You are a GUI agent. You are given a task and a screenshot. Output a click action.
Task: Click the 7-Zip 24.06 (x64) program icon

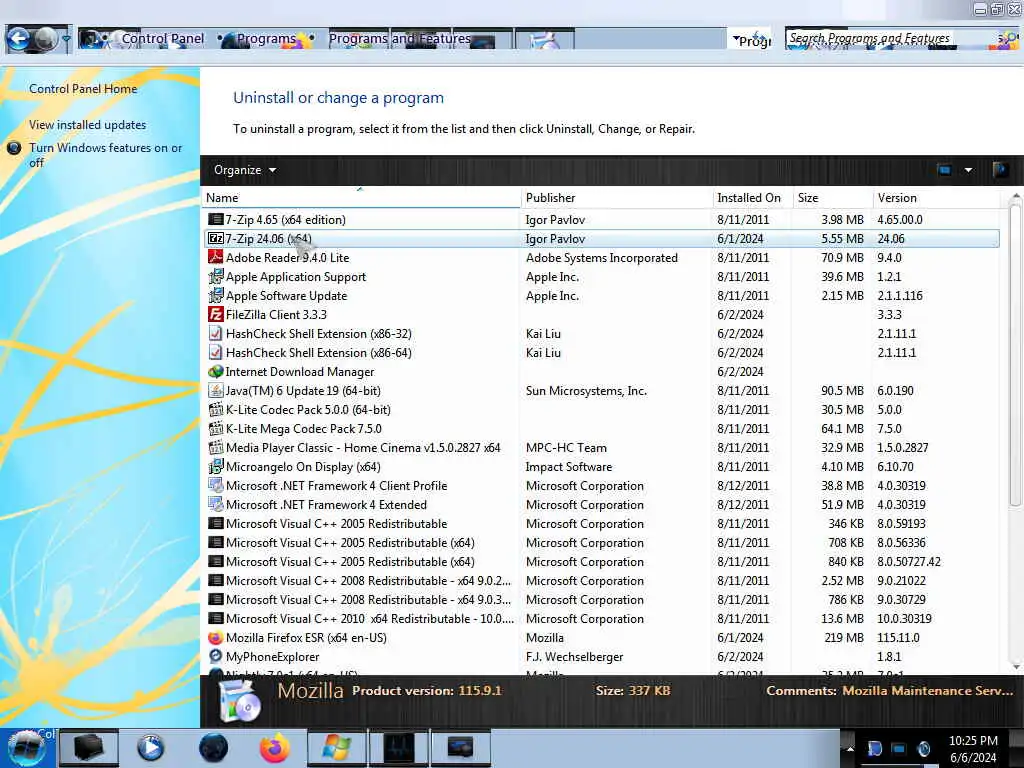(x=215, y=238)
